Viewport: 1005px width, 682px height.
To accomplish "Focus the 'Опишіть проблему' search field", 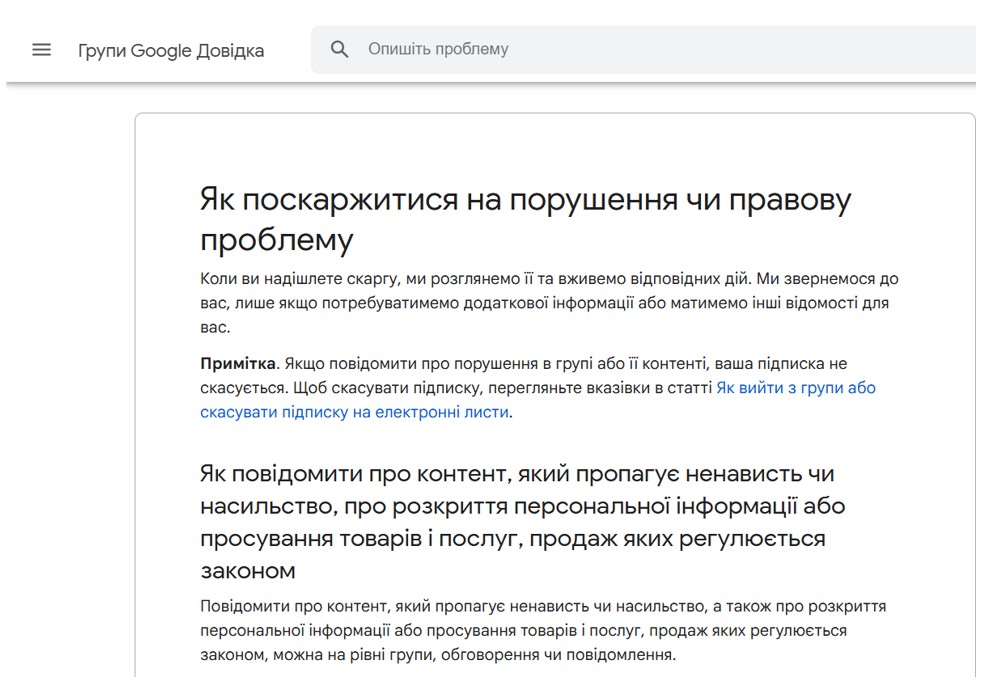I will pyautogui.click(x=600, y=49).
